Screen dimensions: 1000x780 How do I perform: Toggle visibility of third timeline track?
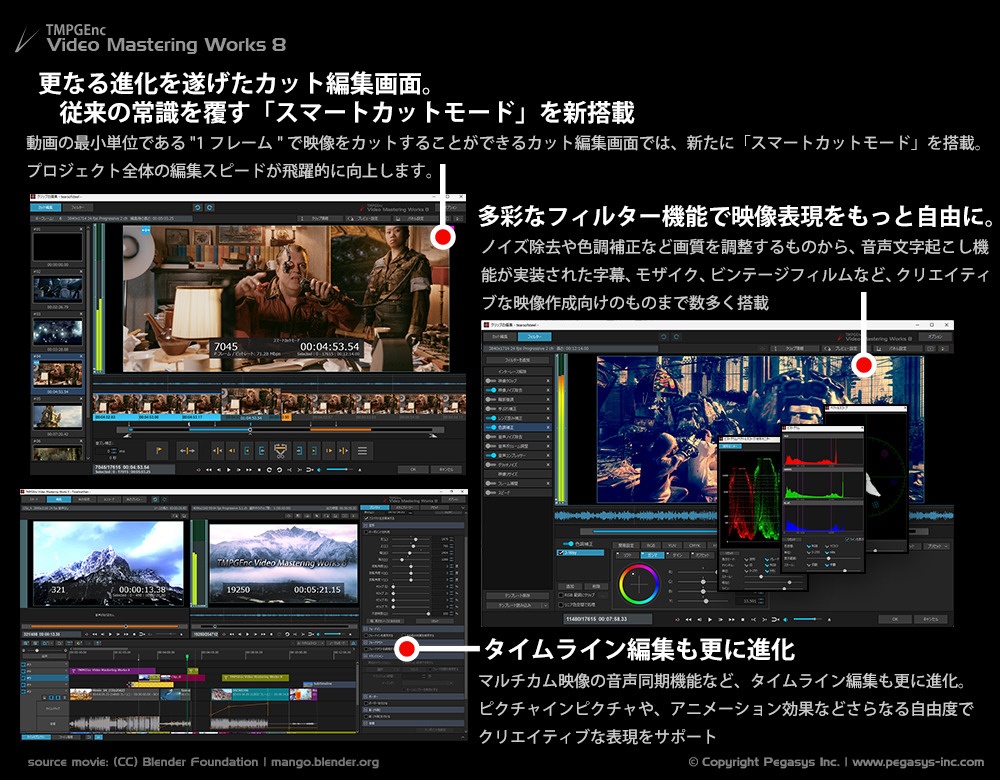coord(24,678)
